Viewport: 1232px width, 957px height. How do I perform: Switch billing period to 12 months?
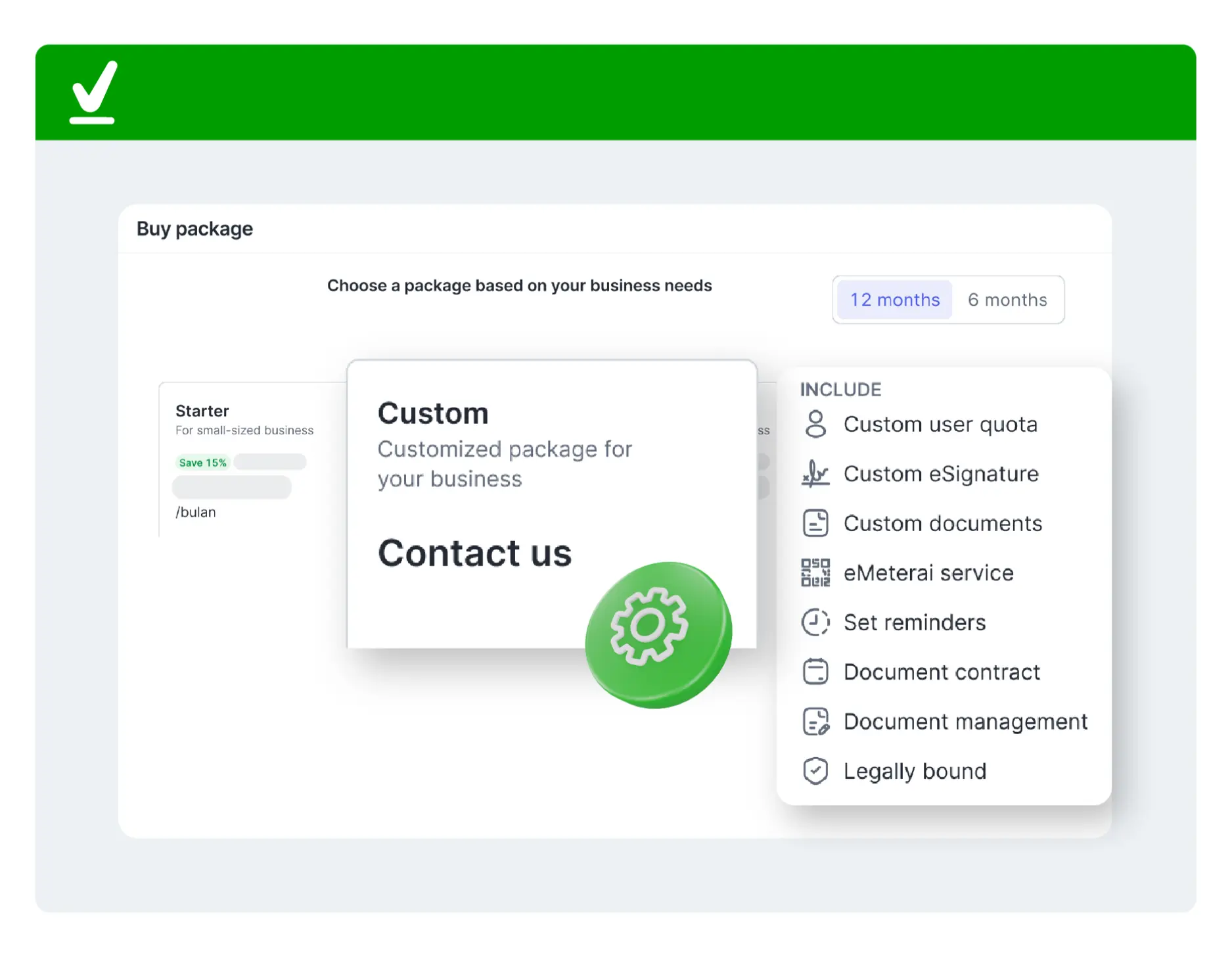click(894, 300)
